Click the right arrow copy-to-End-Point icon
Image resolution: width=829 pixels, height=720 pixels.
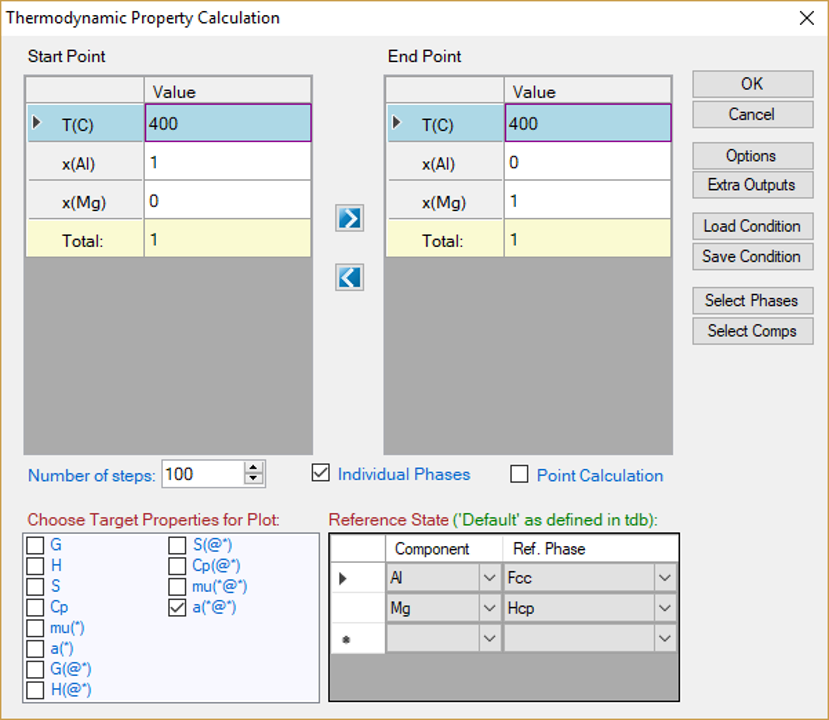click(x=349, y=218)
